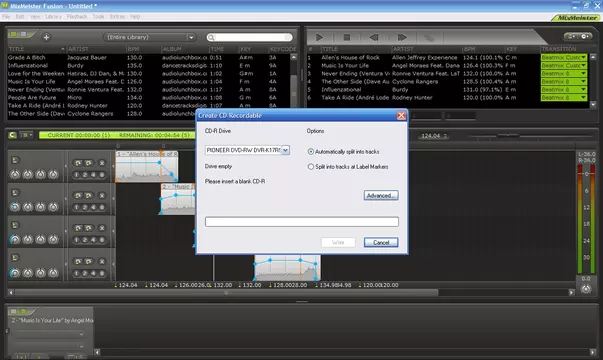Screen dimensions: 603x360
Task: Open the Library menu
Action: (53, 17)
